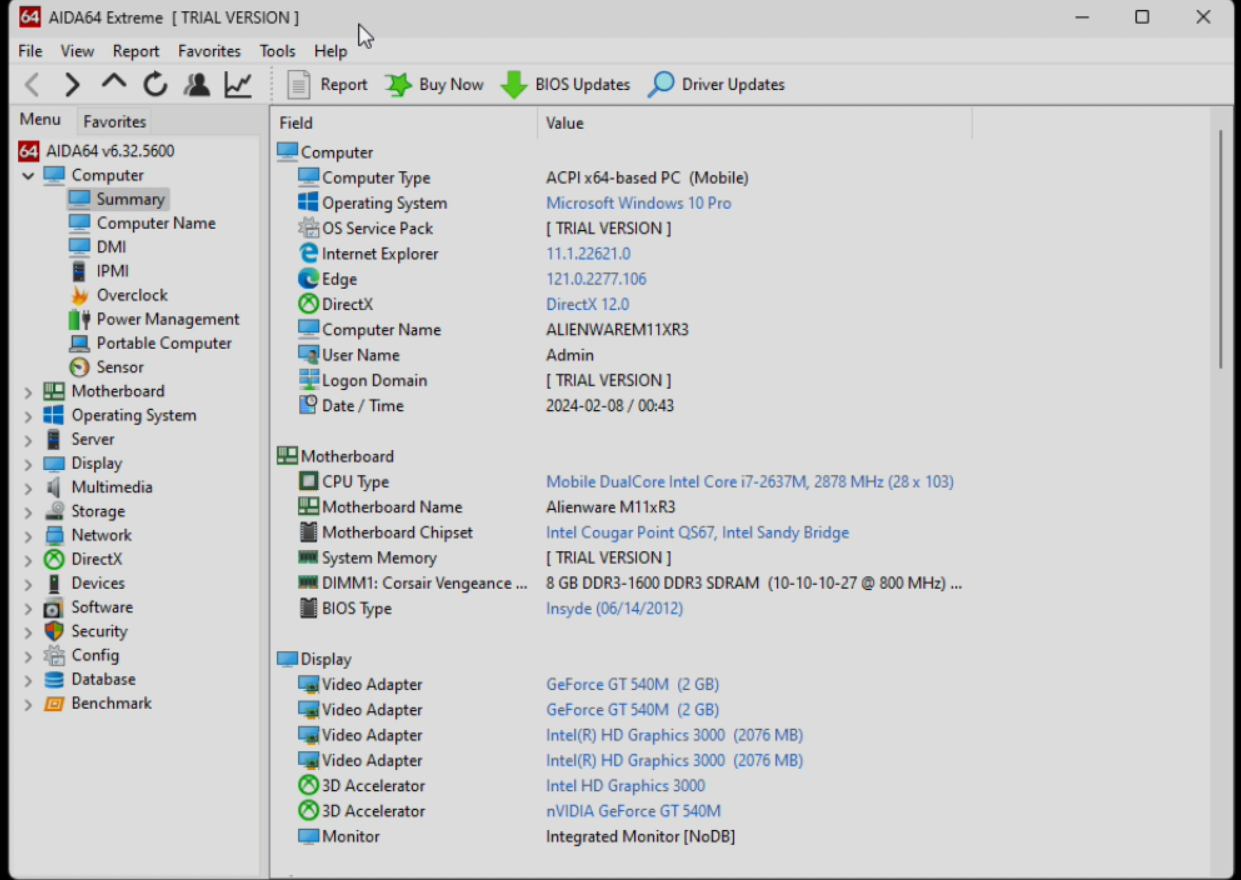Screen dimensions: 1241x880
Task: Select the Devices tree item
Action: (x=84, y=583)
